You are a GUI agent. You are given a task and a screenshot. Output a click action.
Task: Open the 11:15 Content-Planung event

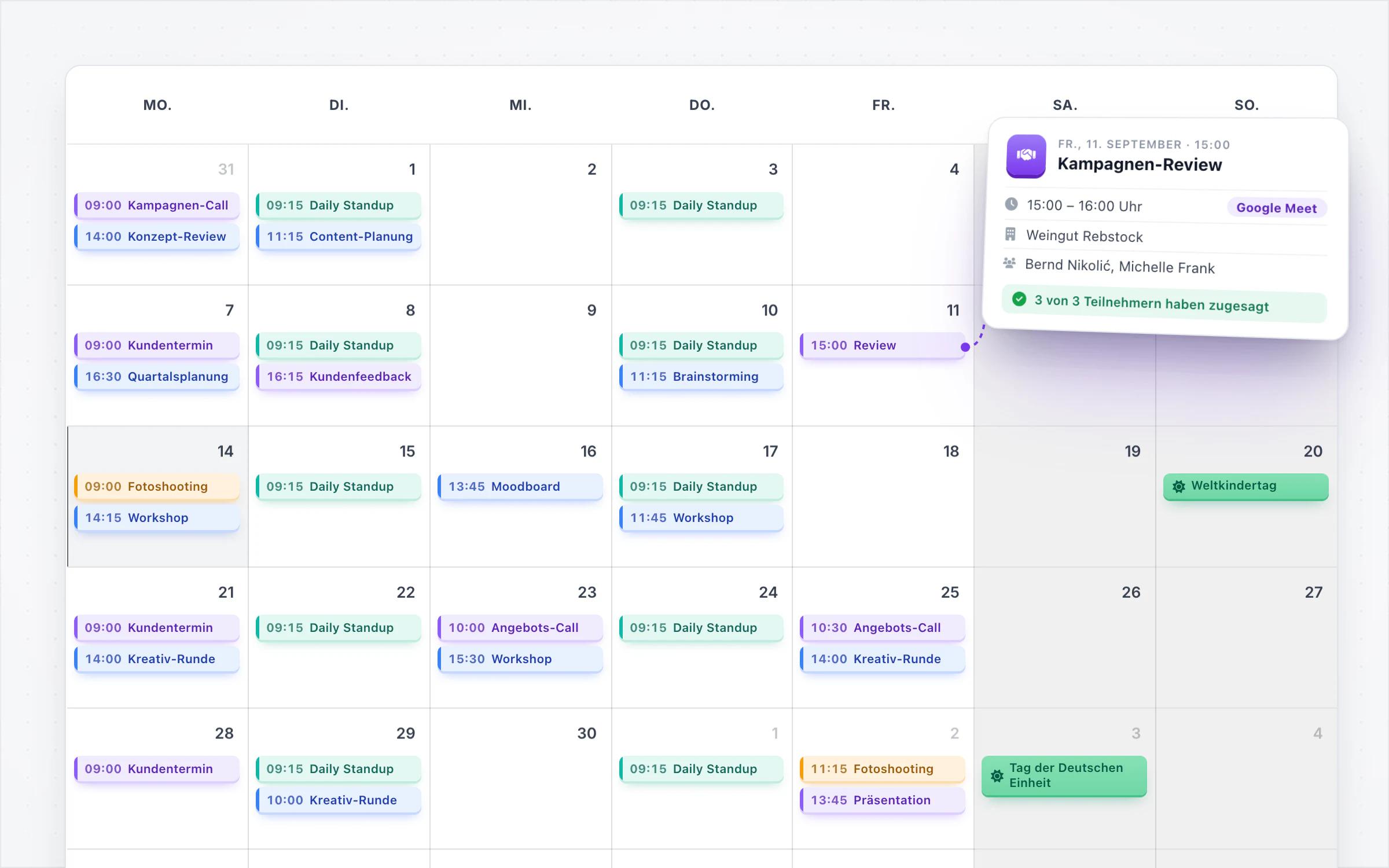coord(339,237)
